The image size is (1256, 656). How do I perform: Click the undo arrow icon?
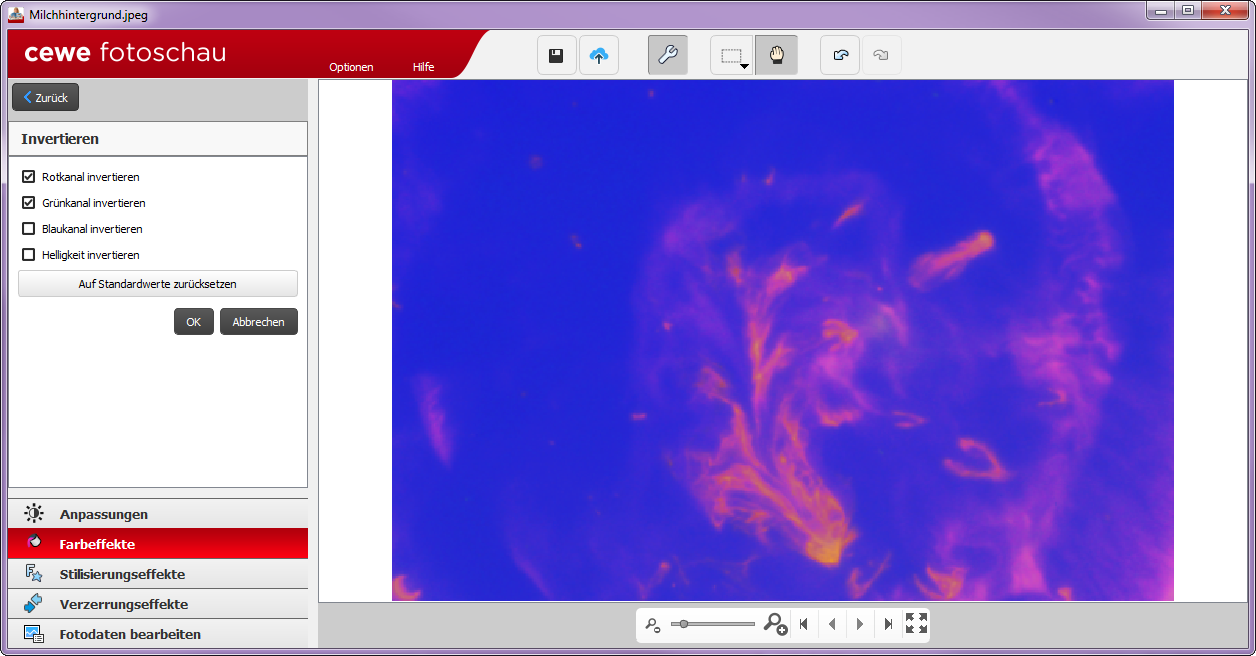pyautogui.click(x=840, y=56)
